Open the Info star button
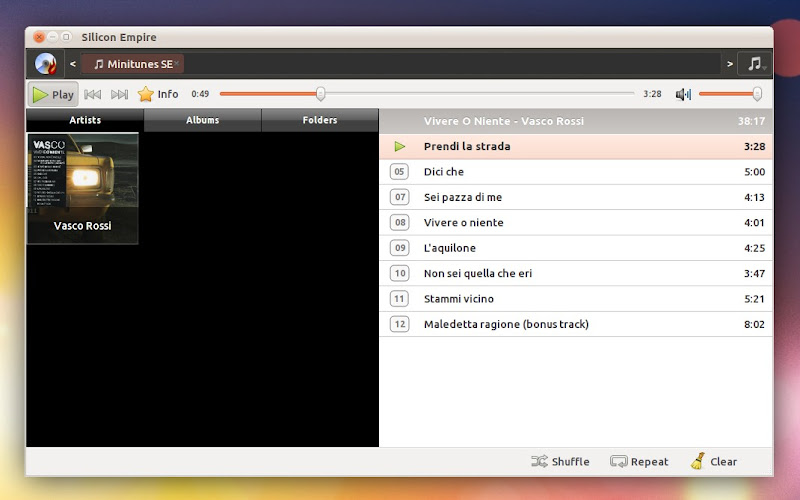The image size is (800, 500). pyautogui.click(x=158, y=94)
